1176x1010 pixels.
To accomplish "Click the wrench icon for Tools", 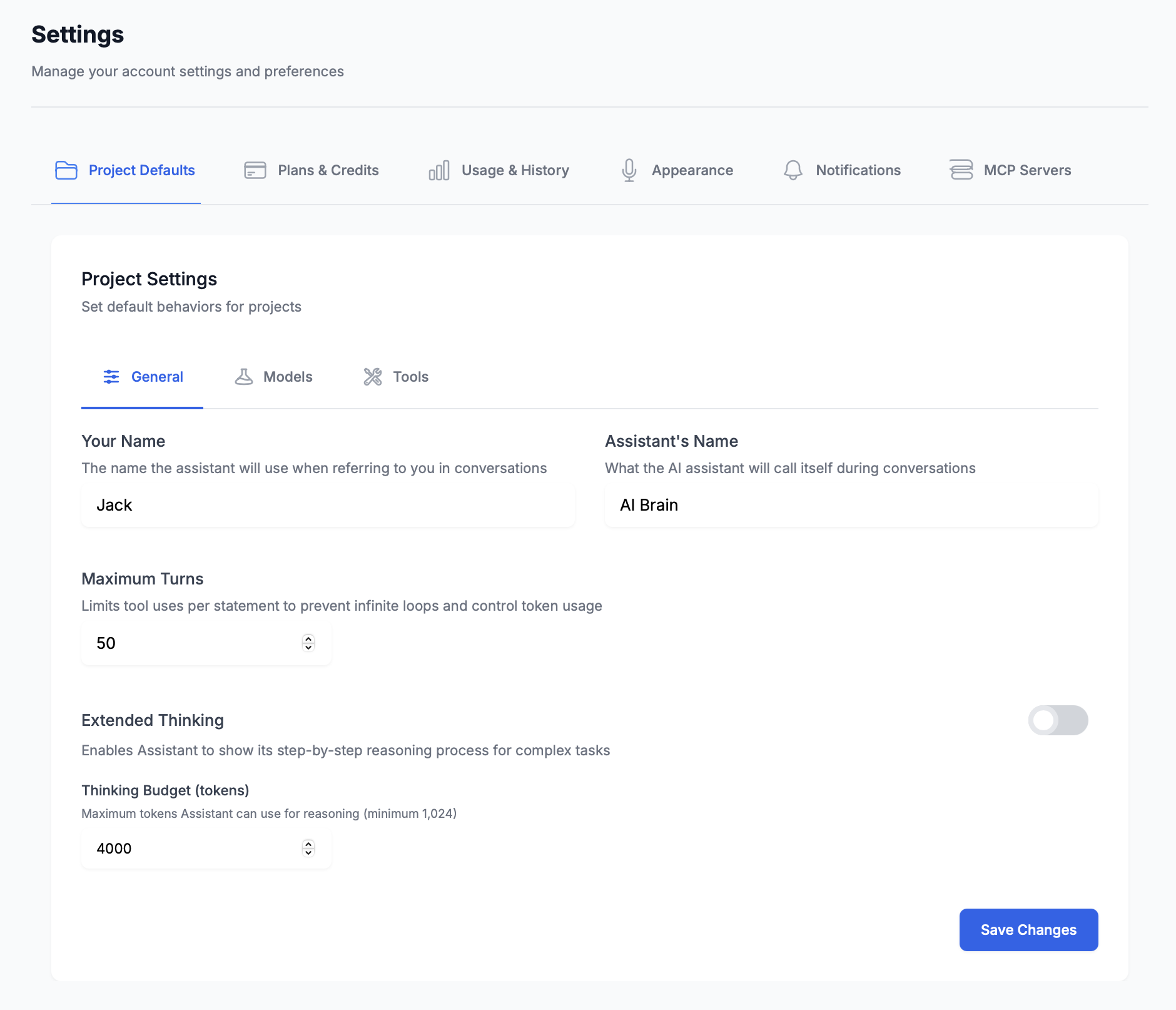I will tap(373, 377).
